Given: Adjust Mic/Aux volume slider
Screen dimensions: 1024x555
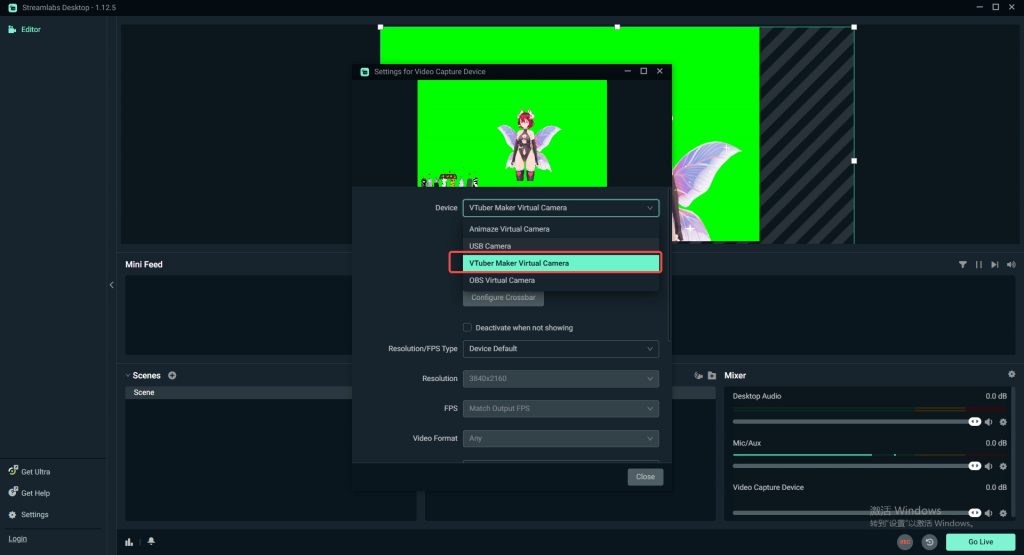Looking at the screenshot, I should (856, 466).
